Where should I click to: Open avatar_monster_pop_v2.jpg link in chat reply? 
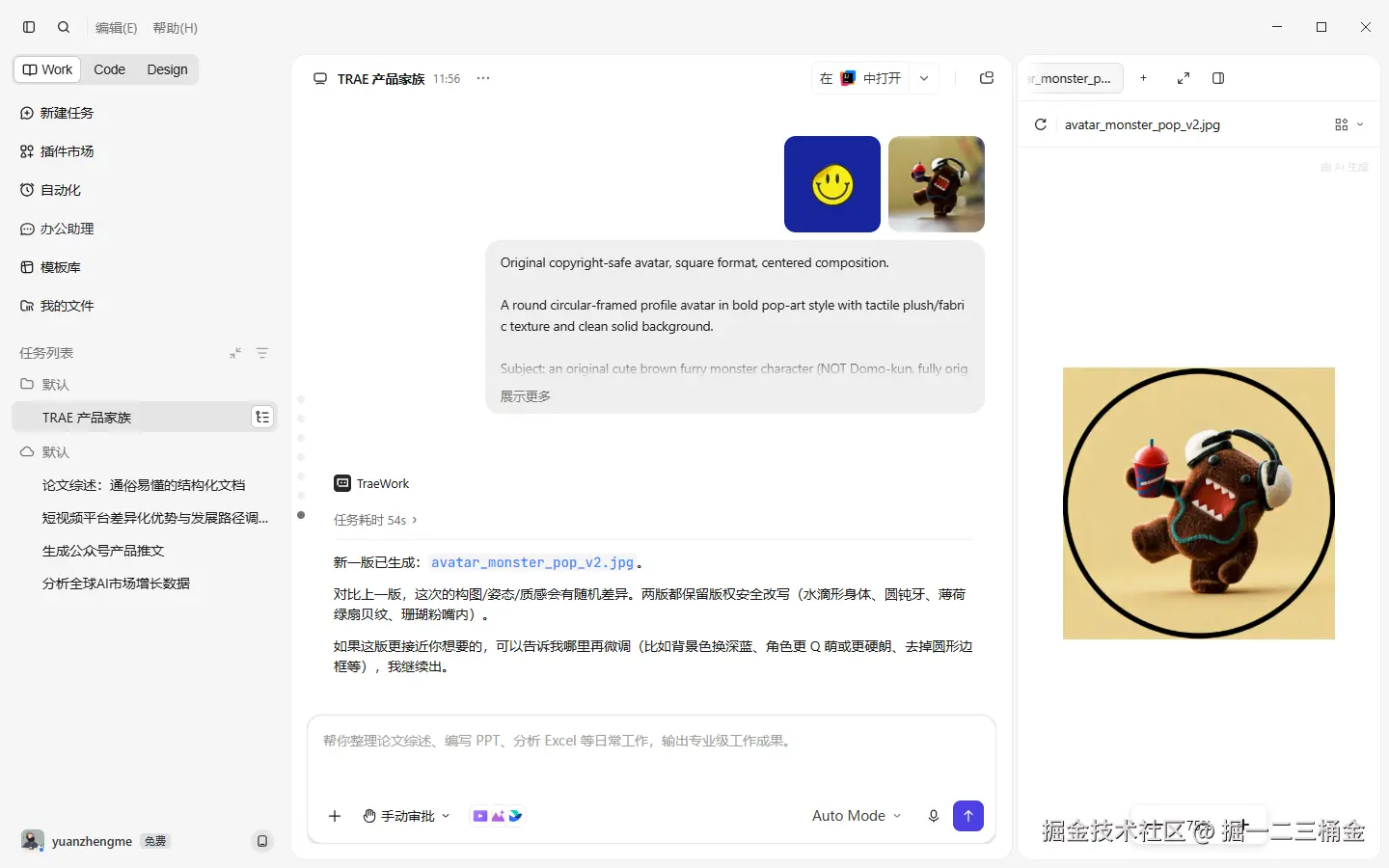coord(532,562)
